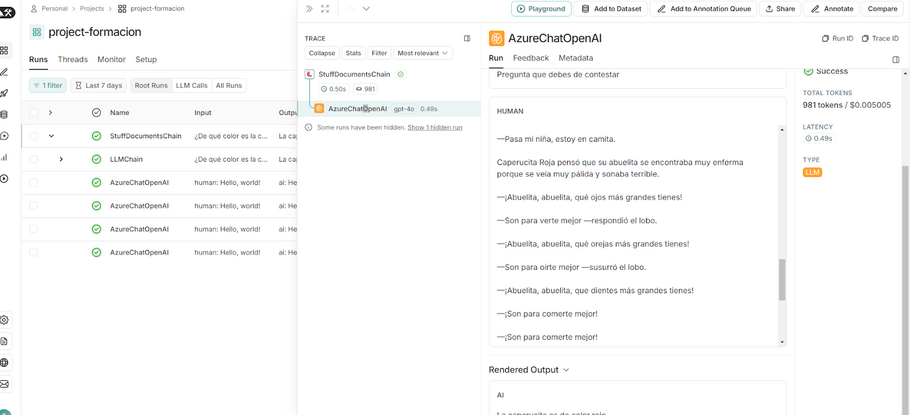Check the LLMChain row checkbox
The image size is (910, 415).
coord(34,159)
